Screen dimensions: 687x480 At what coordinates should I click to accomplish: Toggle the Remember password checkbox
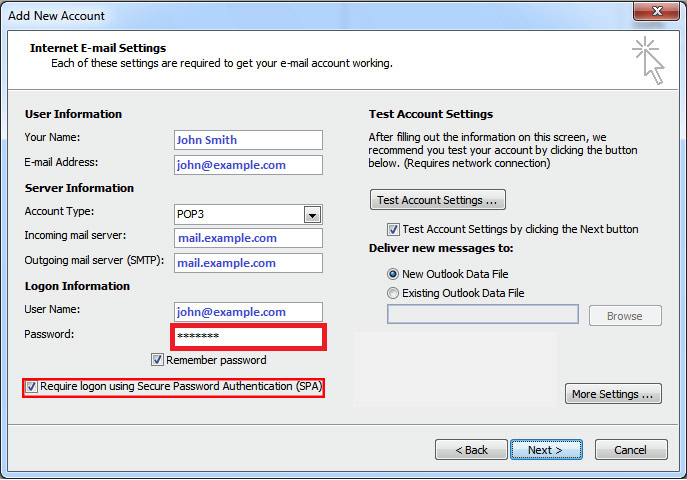tap(157, 360)
